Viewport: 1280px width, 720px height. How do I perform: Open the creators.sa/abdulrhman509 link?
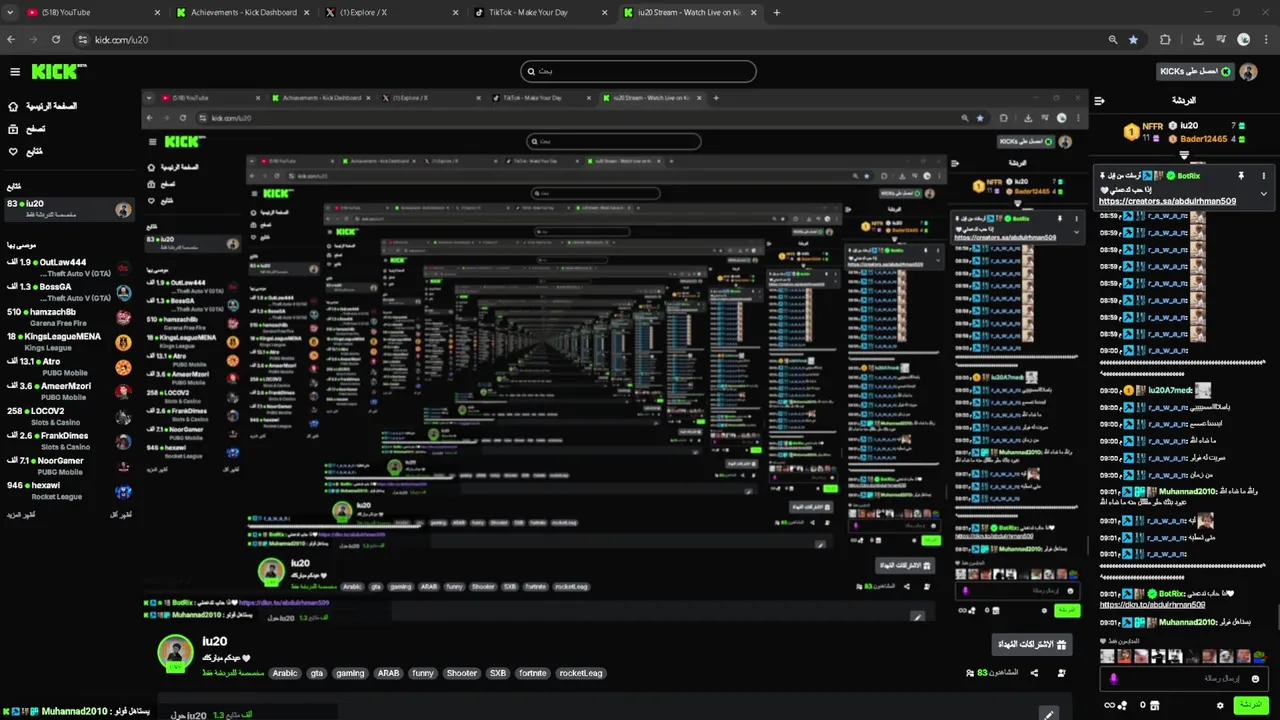(1167, 201)
